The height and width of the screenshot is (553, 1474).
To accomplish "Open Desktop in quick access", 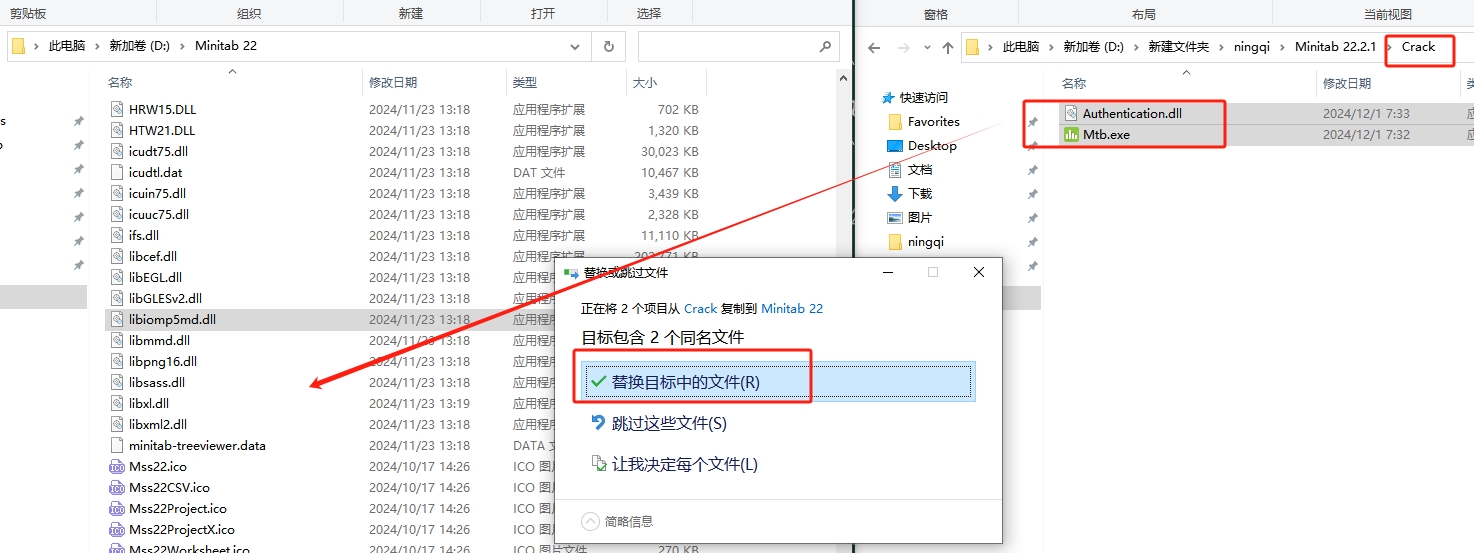I will [932, 146].
